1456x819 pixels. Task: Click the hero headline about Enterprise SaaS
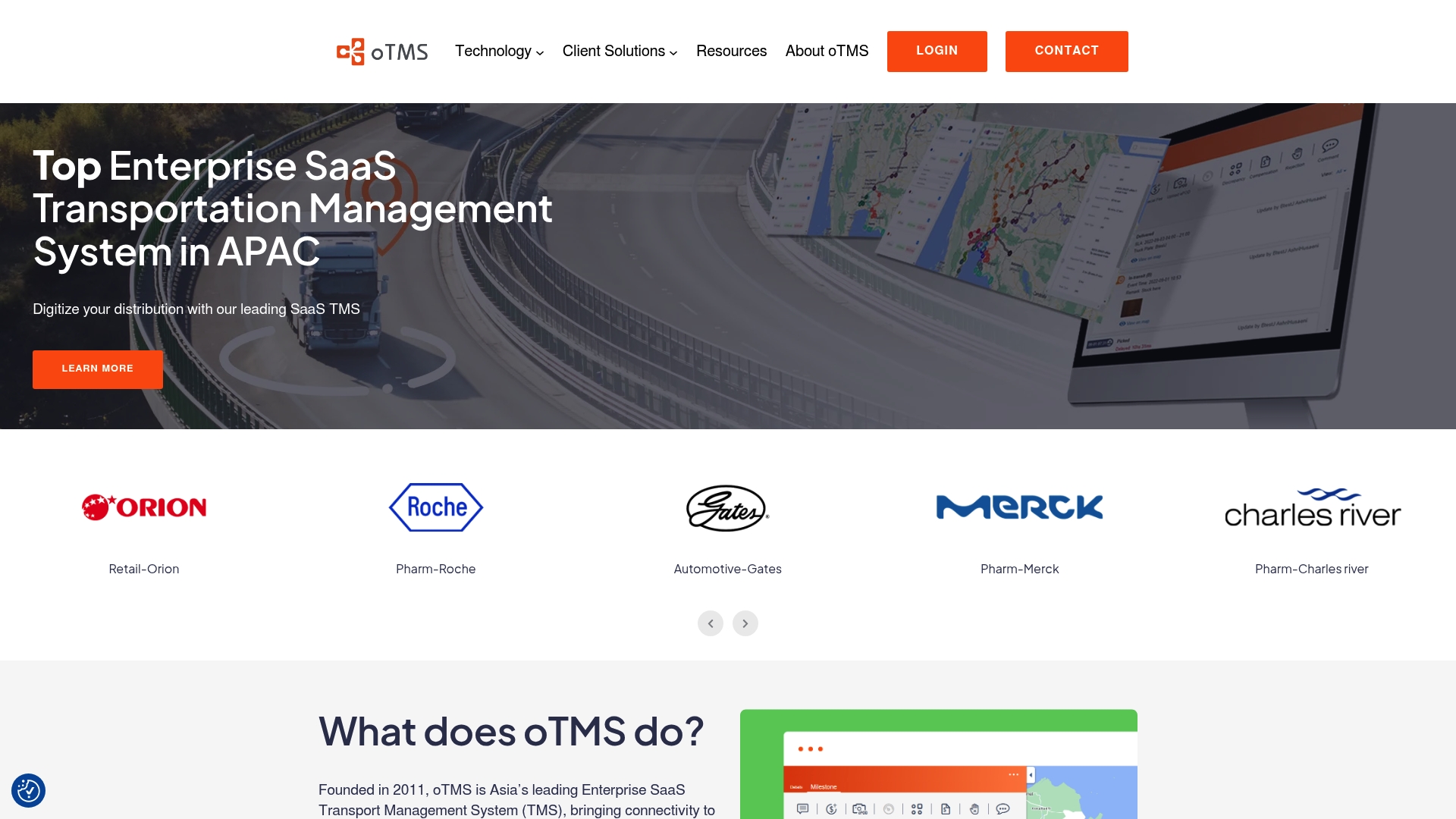293,209
